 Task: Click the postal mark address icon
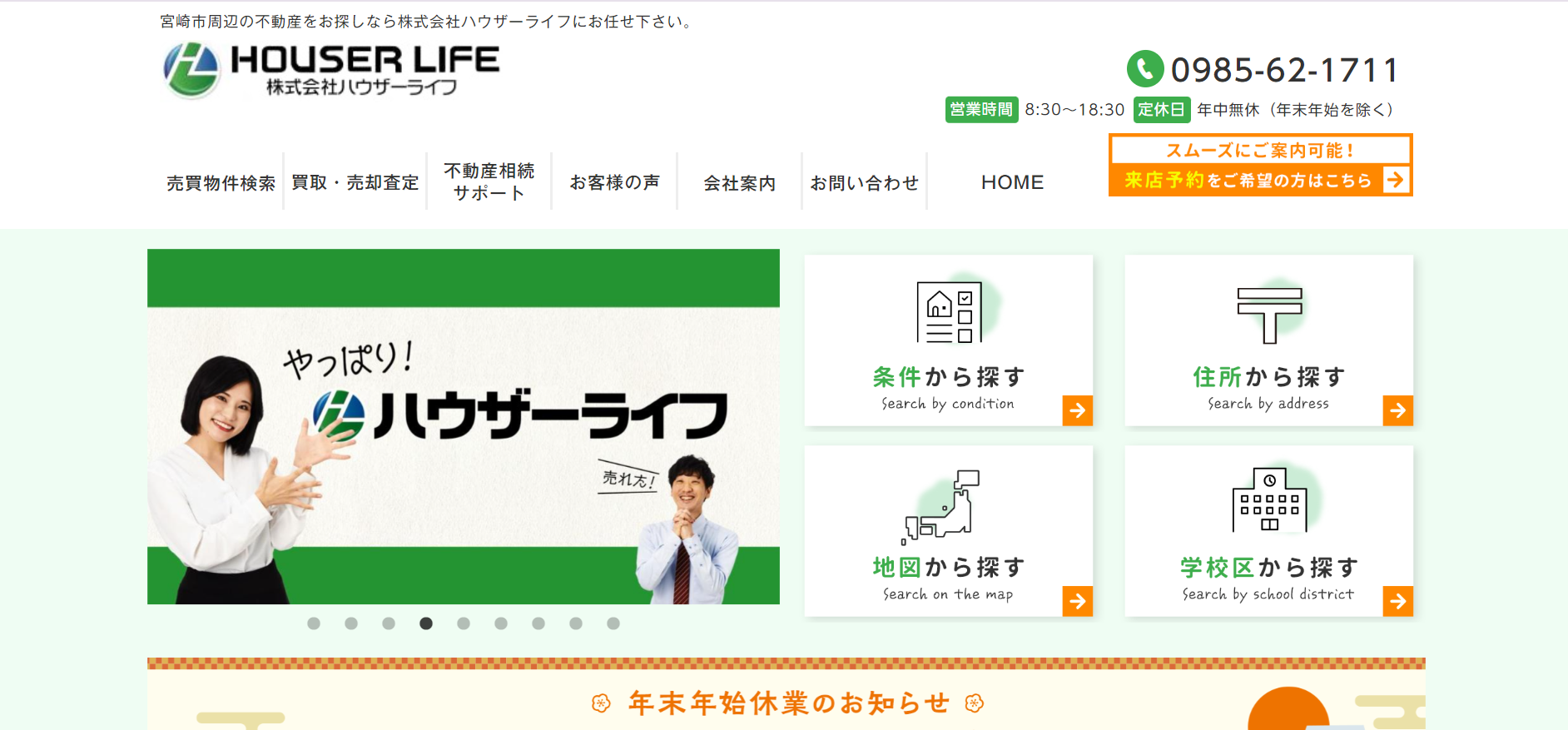pos(1269,315)
